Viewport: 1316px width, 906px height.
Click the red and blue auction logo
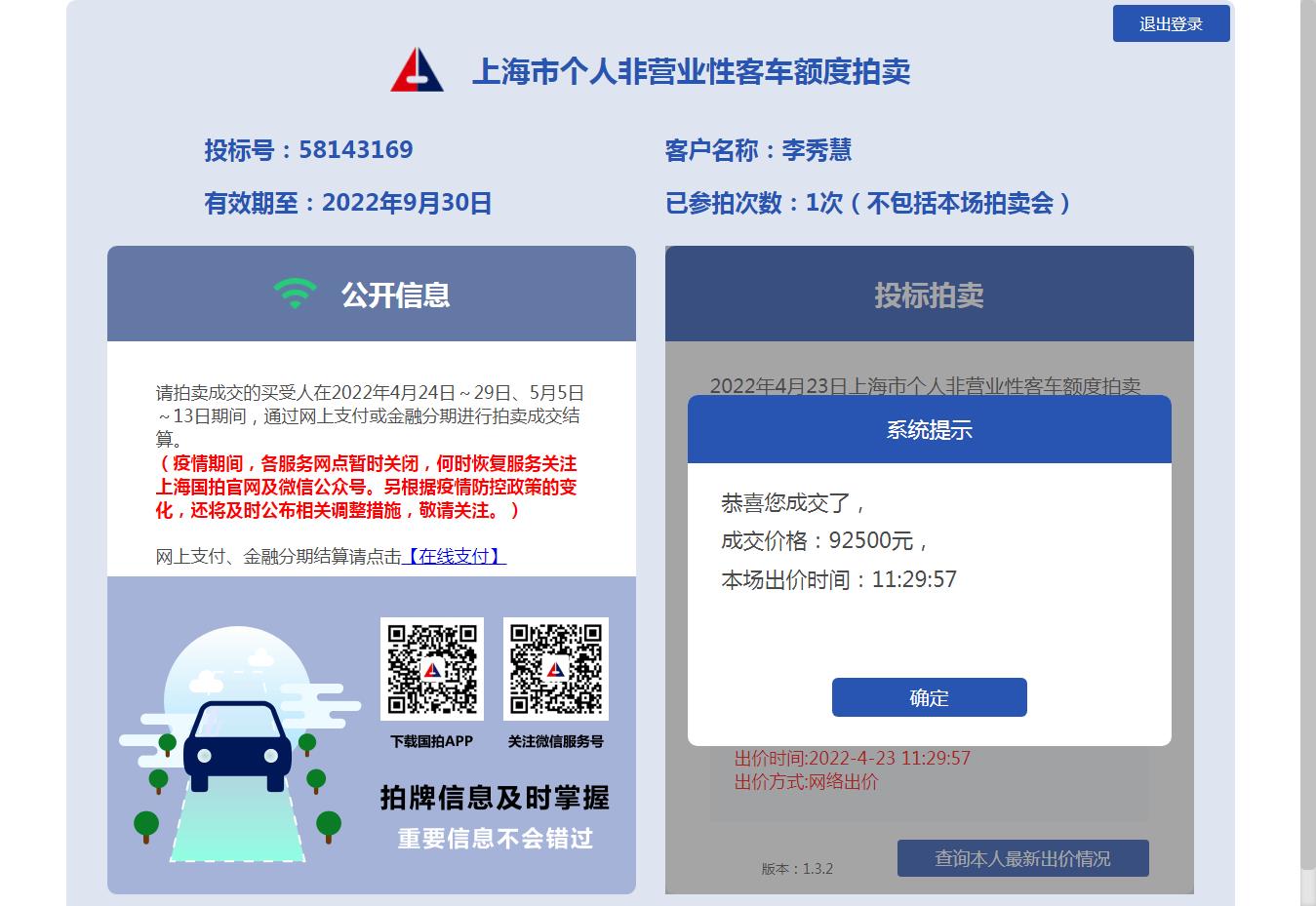418,70
